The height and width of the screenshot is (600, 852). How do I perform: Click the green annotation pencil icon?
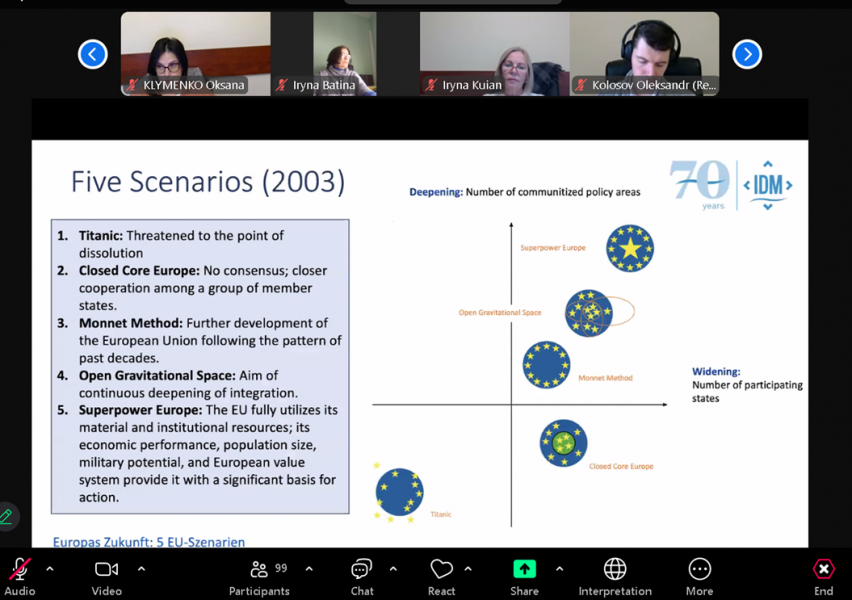coord(6,516)
